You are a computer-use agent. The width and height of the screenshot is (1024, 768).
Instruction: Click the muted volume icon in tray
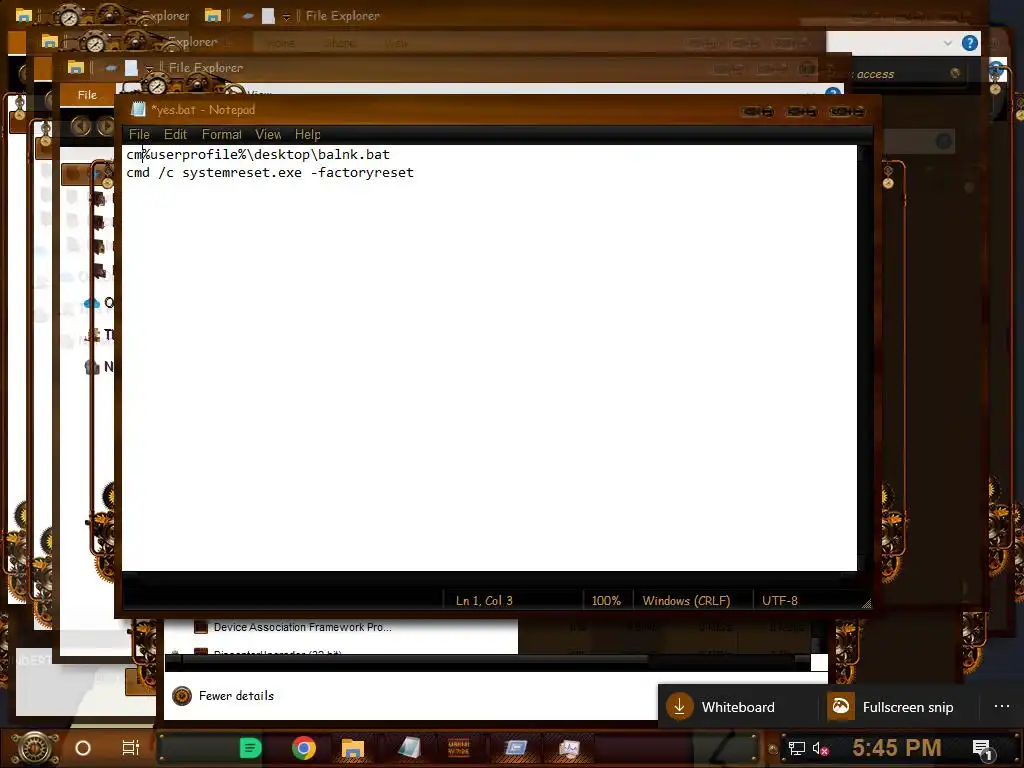tap(820, 748)
